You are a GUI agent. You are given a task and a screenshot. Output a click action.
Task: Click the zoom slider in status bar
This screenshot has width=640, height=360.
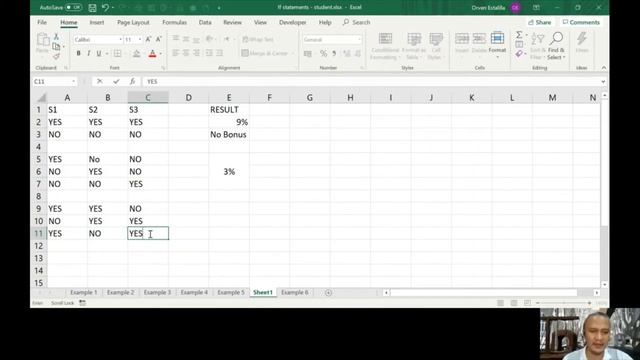[563, 303]
